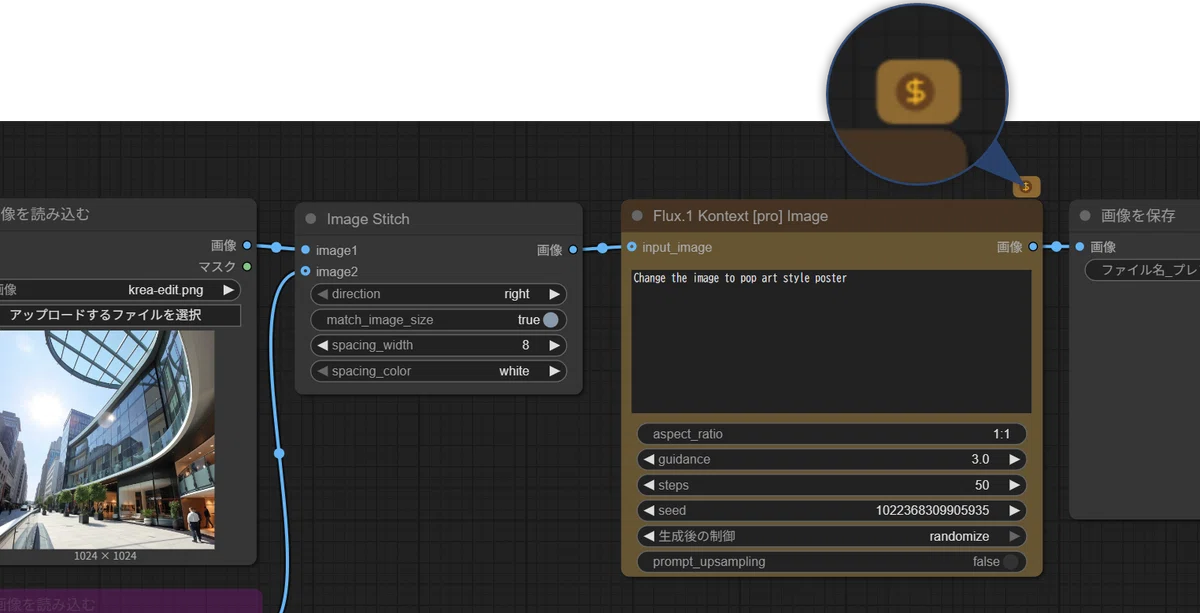The height and width of the screenshot is (613, 1200).
Task: Open the spacing_color dropdown showing white
Action: point(439,371)
